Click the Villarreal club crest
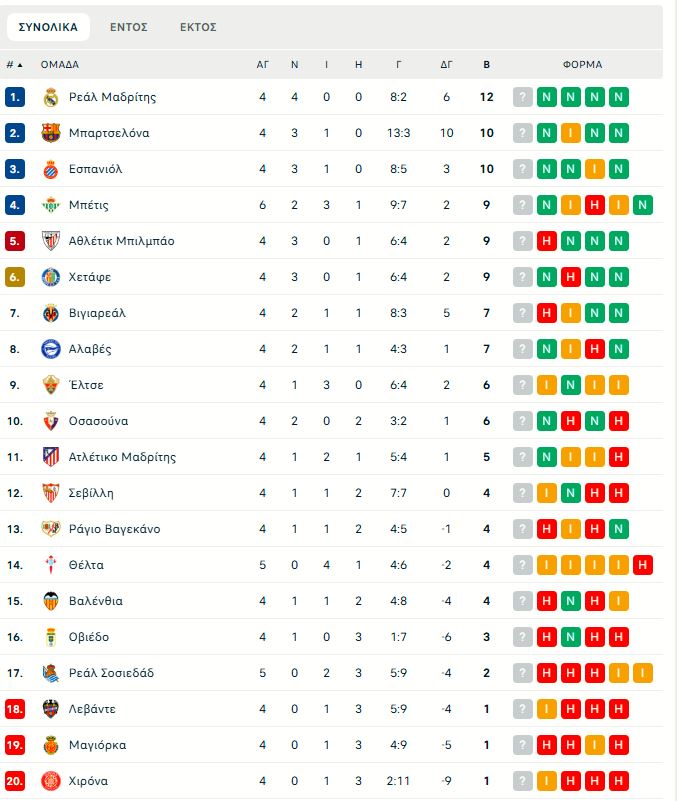 pyautogui.click(x=51, y=313)
